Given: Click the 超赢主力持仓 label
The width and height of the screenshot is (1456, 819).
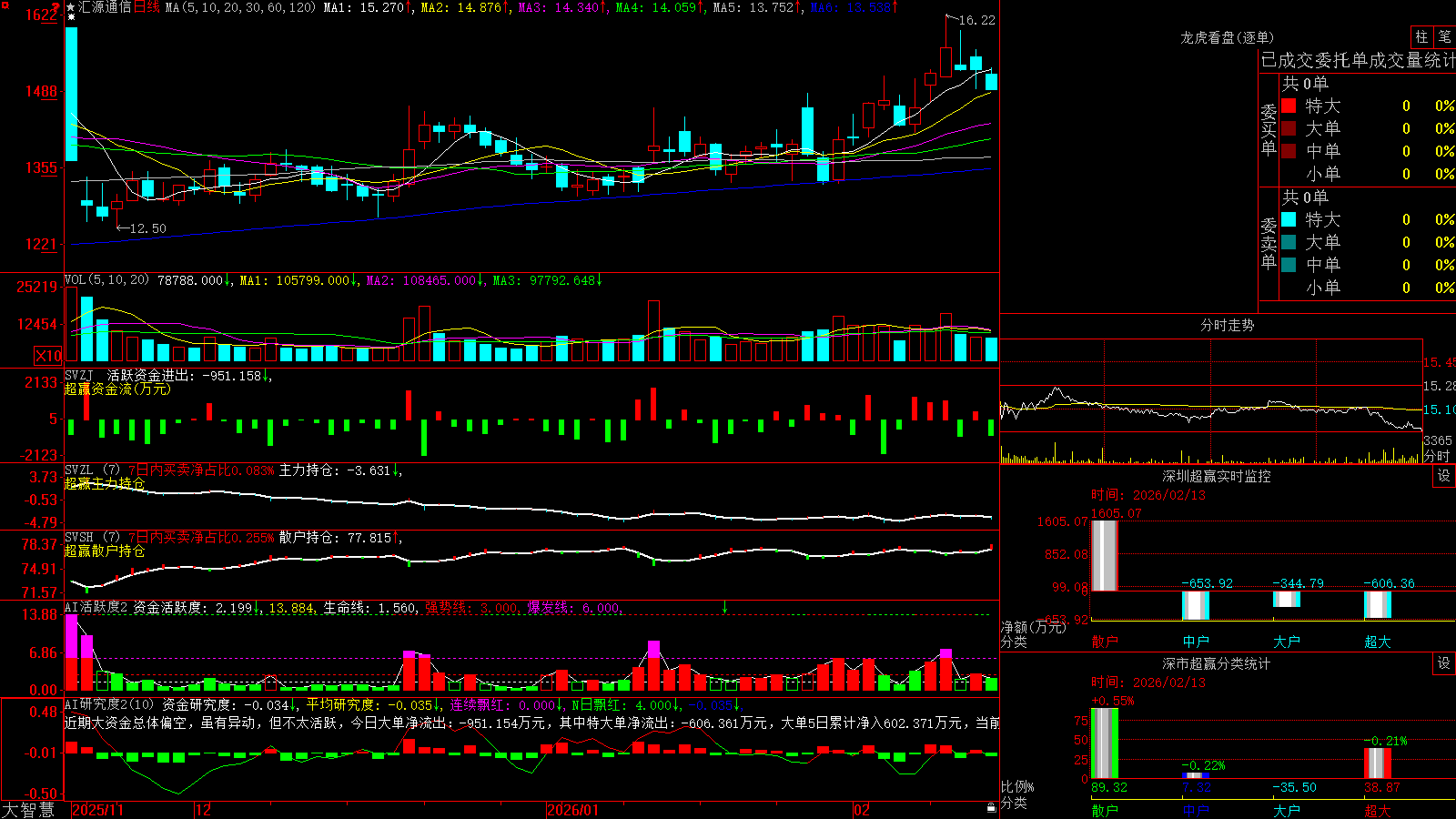Looking at the screenshot, I should point(105,483).
